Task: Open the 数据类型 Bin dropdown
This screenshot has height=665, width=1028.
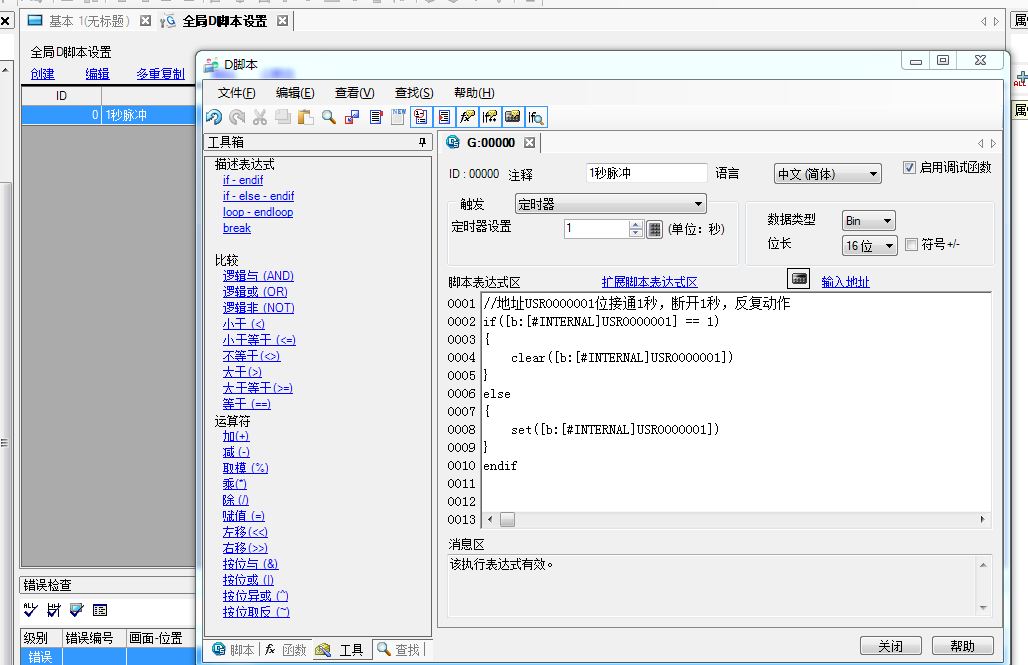Action: 868,221
